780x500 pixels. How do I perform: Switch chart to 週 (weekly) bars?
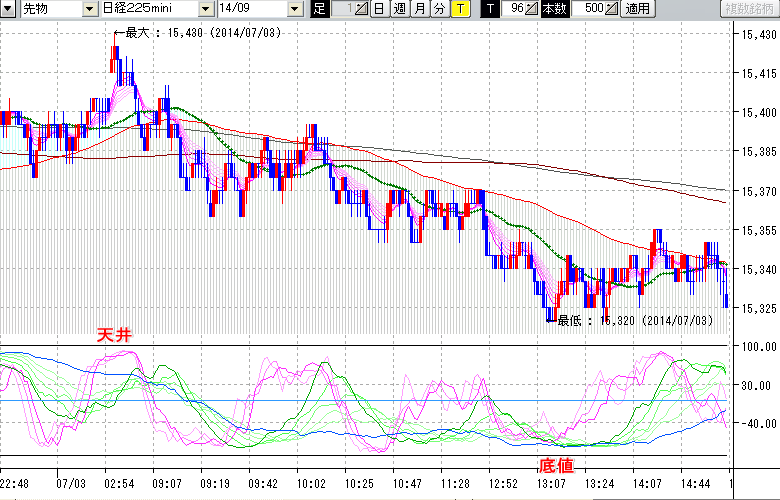point(399,9)
